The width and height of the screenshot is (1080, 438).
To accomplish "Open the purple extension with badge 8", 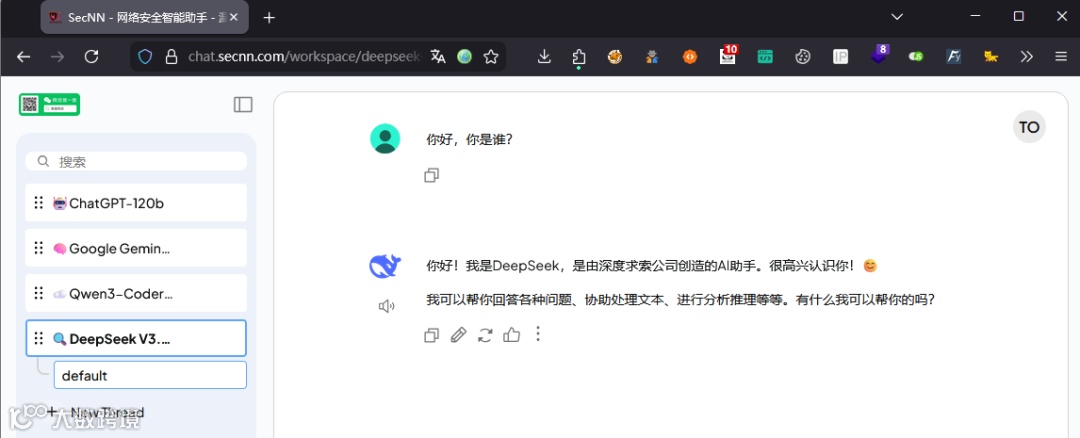I will click(880, 54).
